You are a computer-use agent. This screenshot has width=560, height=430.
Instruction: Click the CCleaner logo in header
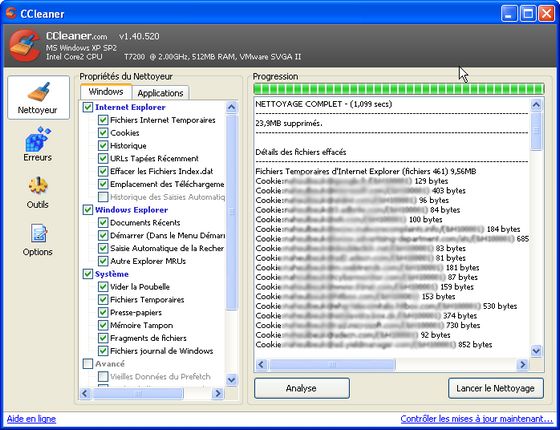pos(24,46)
